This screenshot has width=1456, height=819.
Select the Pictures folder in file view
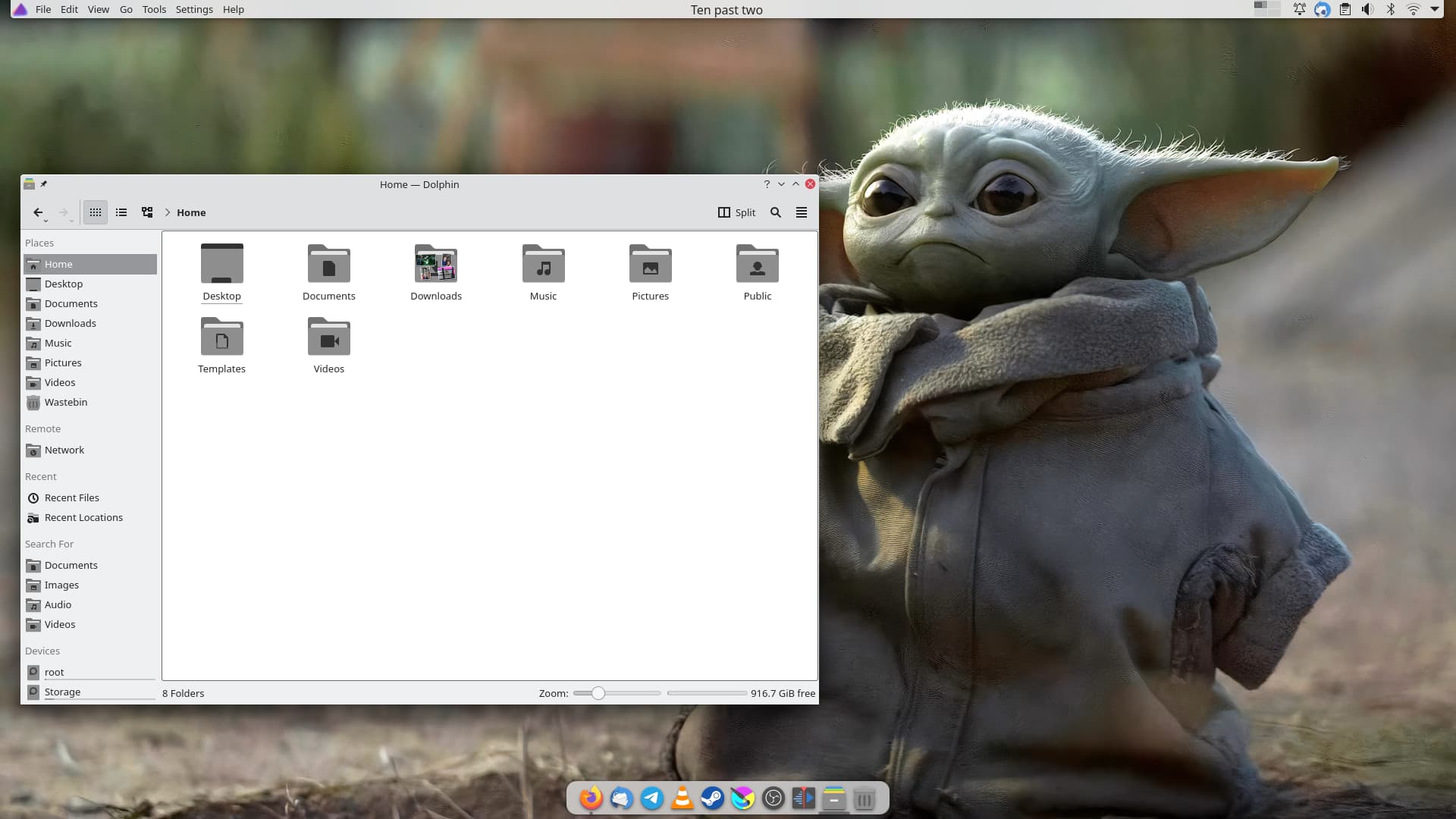point(650,273)
